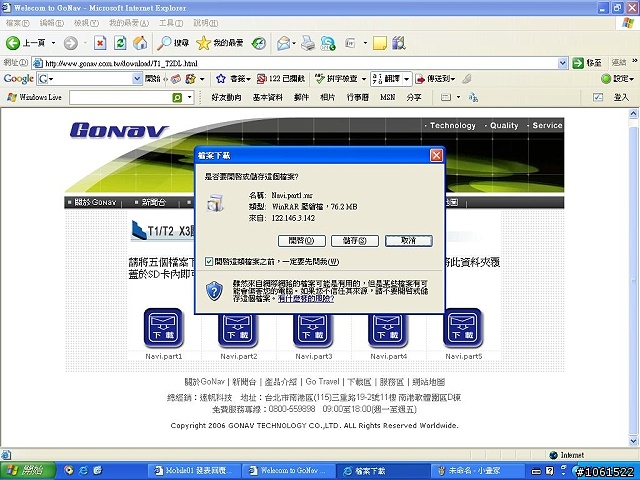Screen dimensions: 640x480
Task: Expand the address bar dropdown
Action: tap(562, 63)
